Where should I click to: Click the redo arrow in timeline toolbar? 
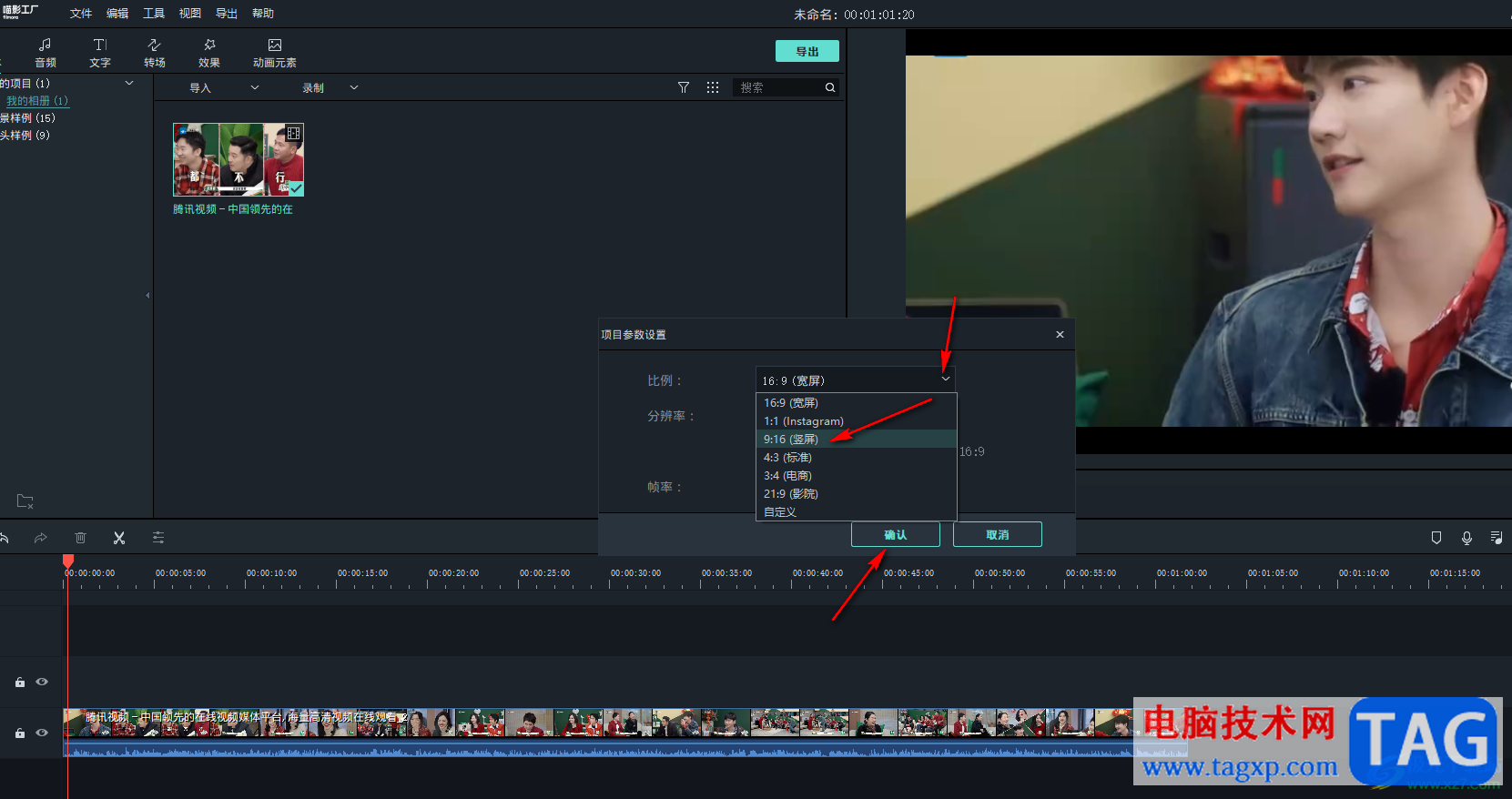click(x=41, y=538)
